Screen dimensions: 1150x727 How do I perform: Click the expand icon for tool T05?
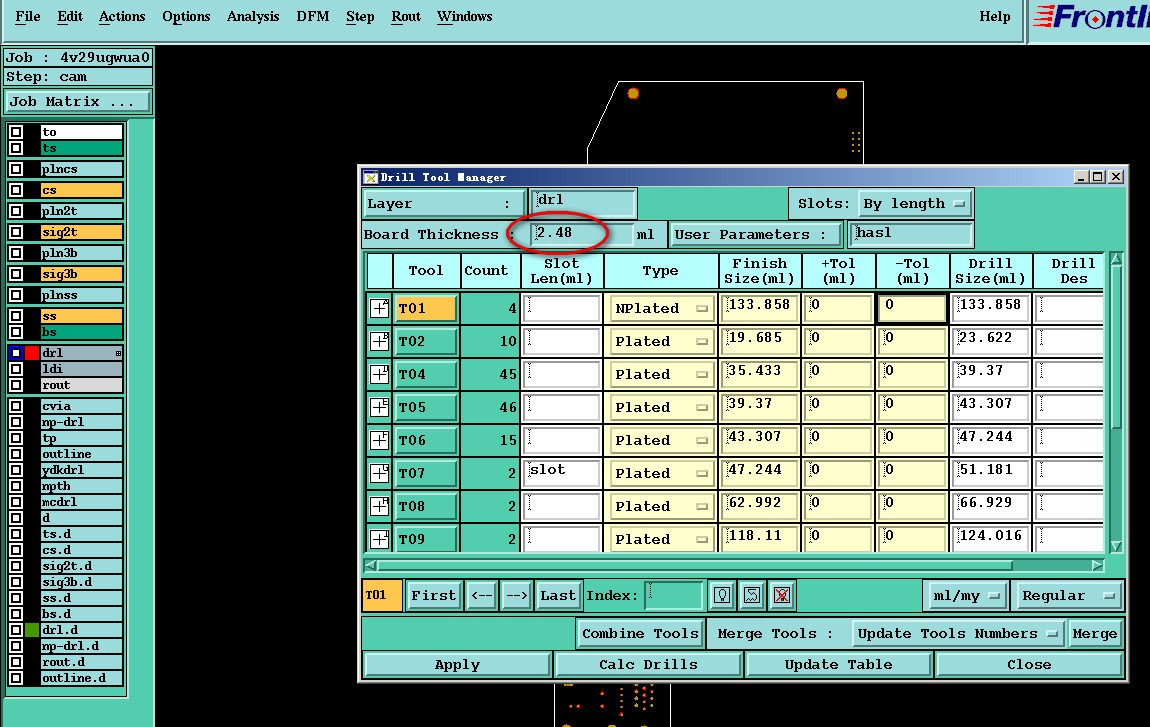[x=379, y=407]
